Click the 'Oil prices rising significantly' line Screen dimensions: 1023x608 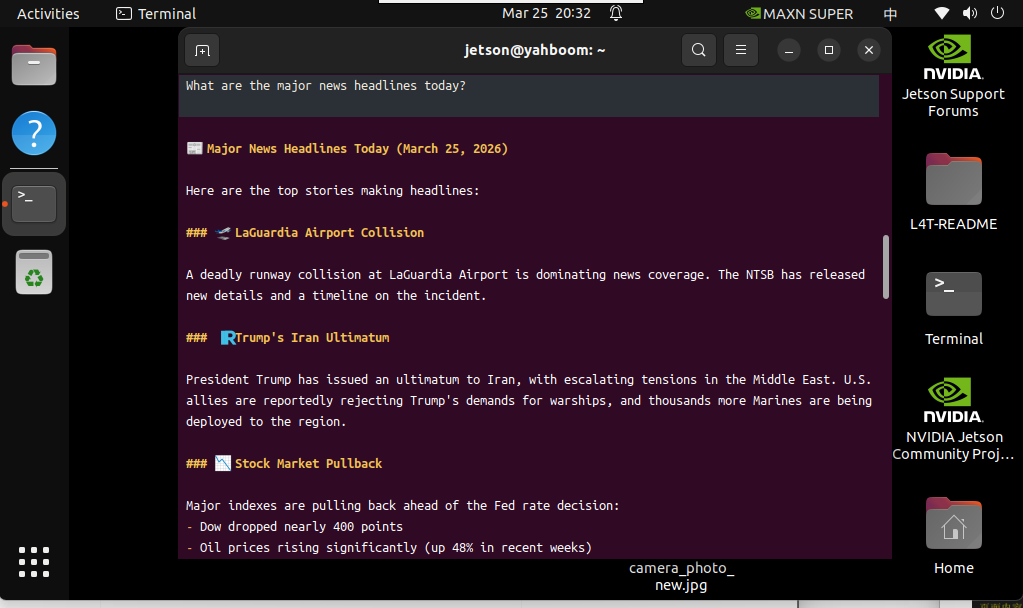[x=395, y=547]
